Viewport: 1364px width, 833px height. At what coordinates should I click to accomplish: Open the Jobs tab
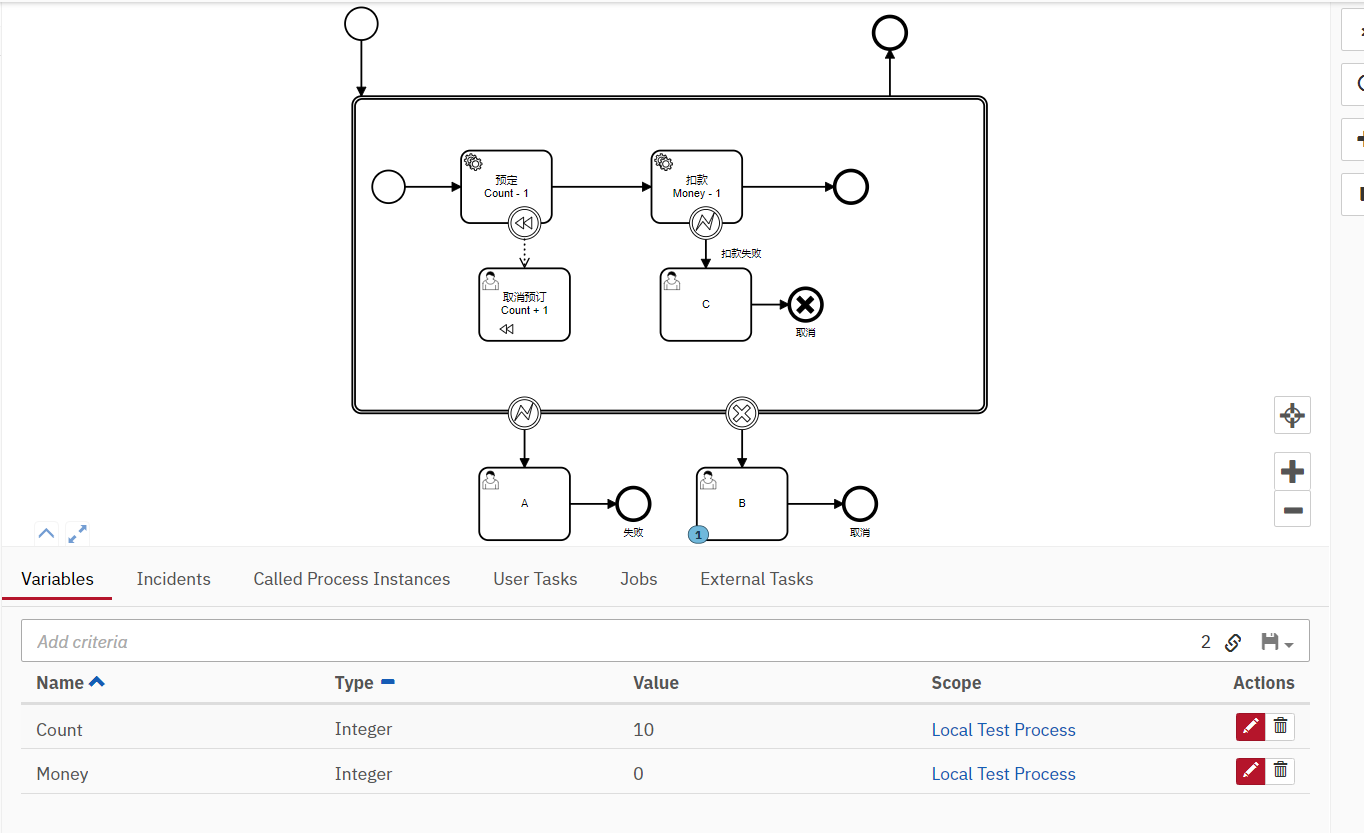(x=638, y=578)
